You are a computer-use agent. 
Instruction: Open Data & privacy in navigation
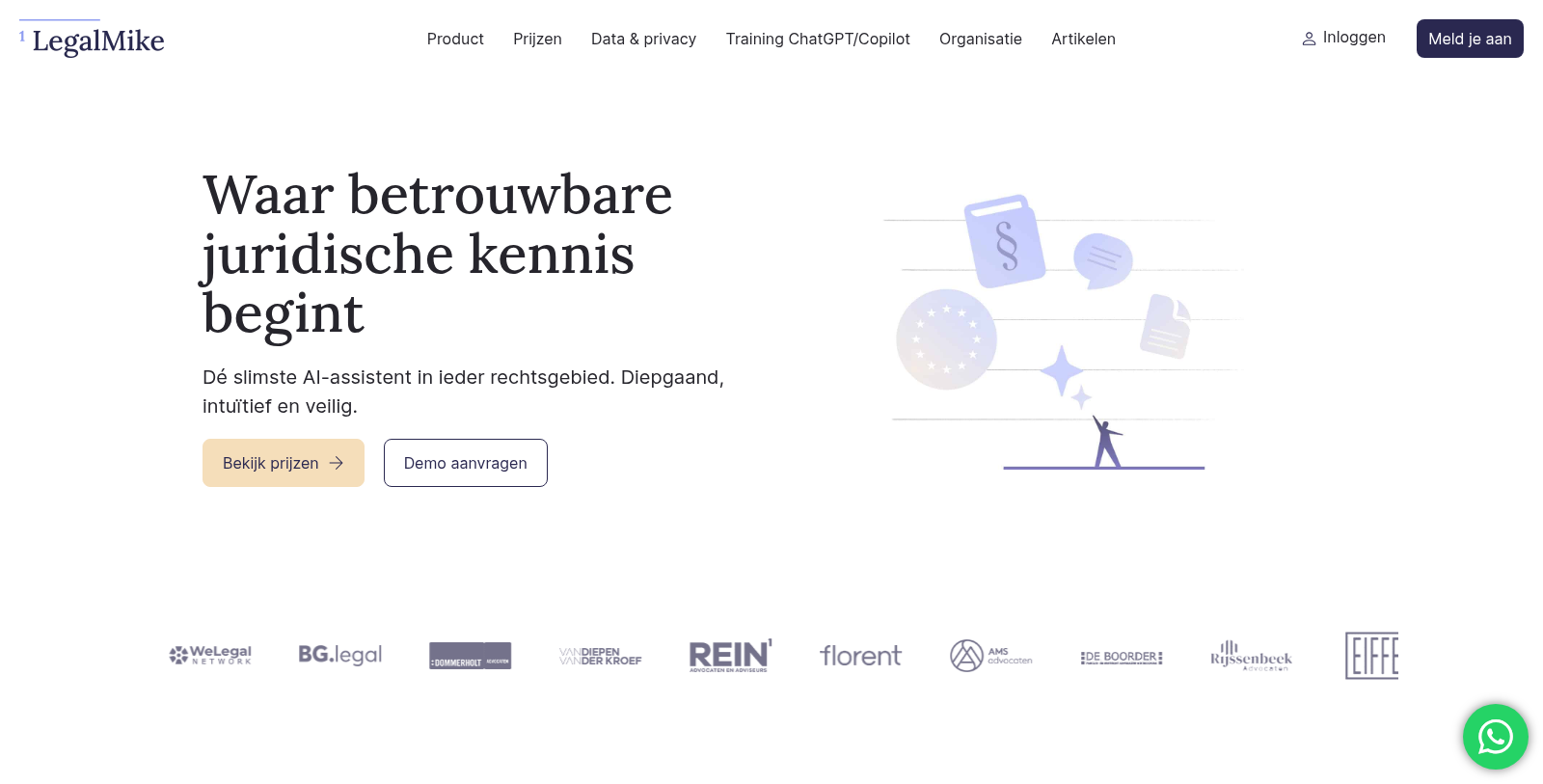tap(643, 39)
